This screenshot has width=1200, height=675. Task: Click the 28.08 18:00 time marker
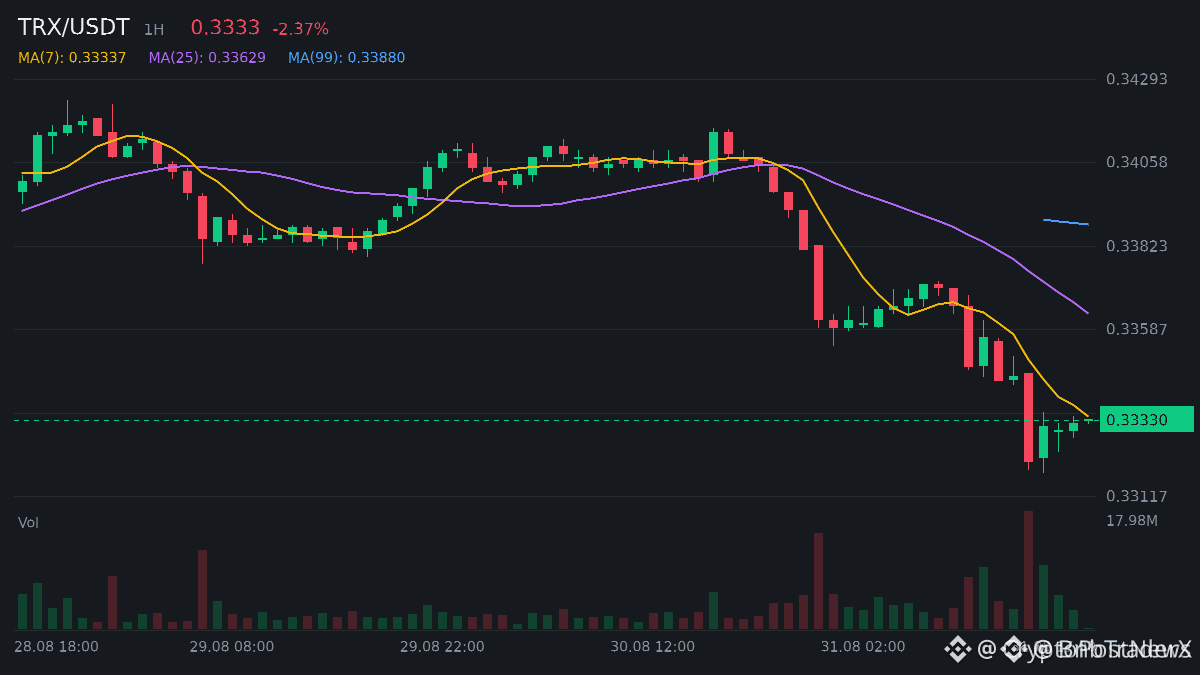click(x=56, y=647)
